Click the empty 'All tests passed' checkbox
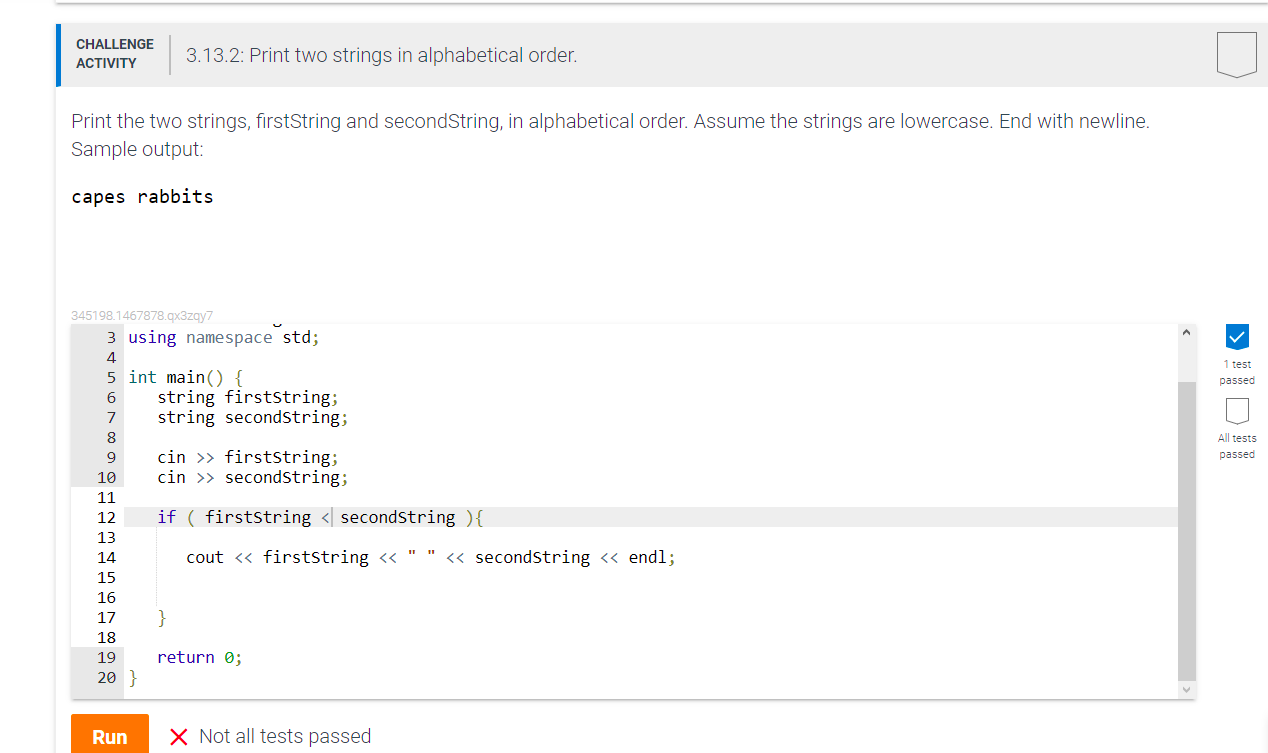Screen dimensions: 1268x753 [1236, 410]
